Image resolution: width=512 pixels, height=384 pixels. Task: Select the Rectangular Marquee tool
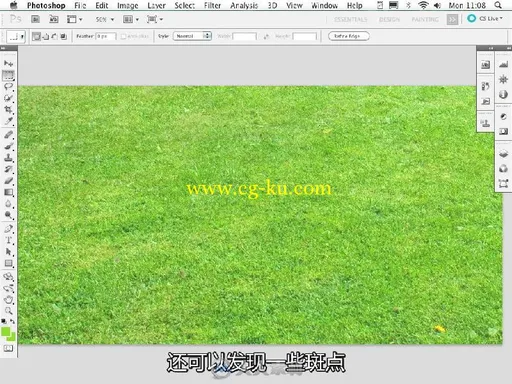tap(8, 75)
